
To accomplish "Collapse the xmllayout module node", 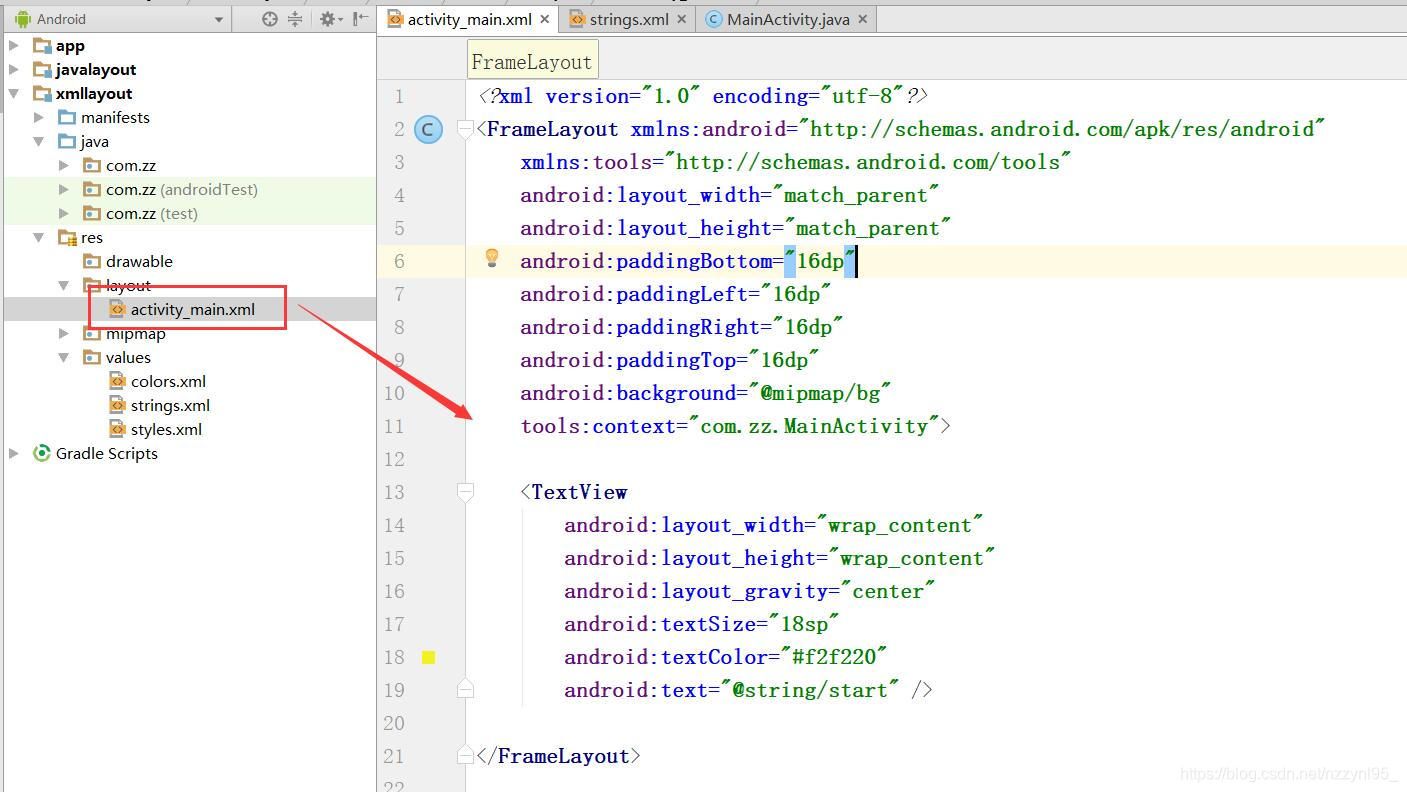I will (14, 93).
